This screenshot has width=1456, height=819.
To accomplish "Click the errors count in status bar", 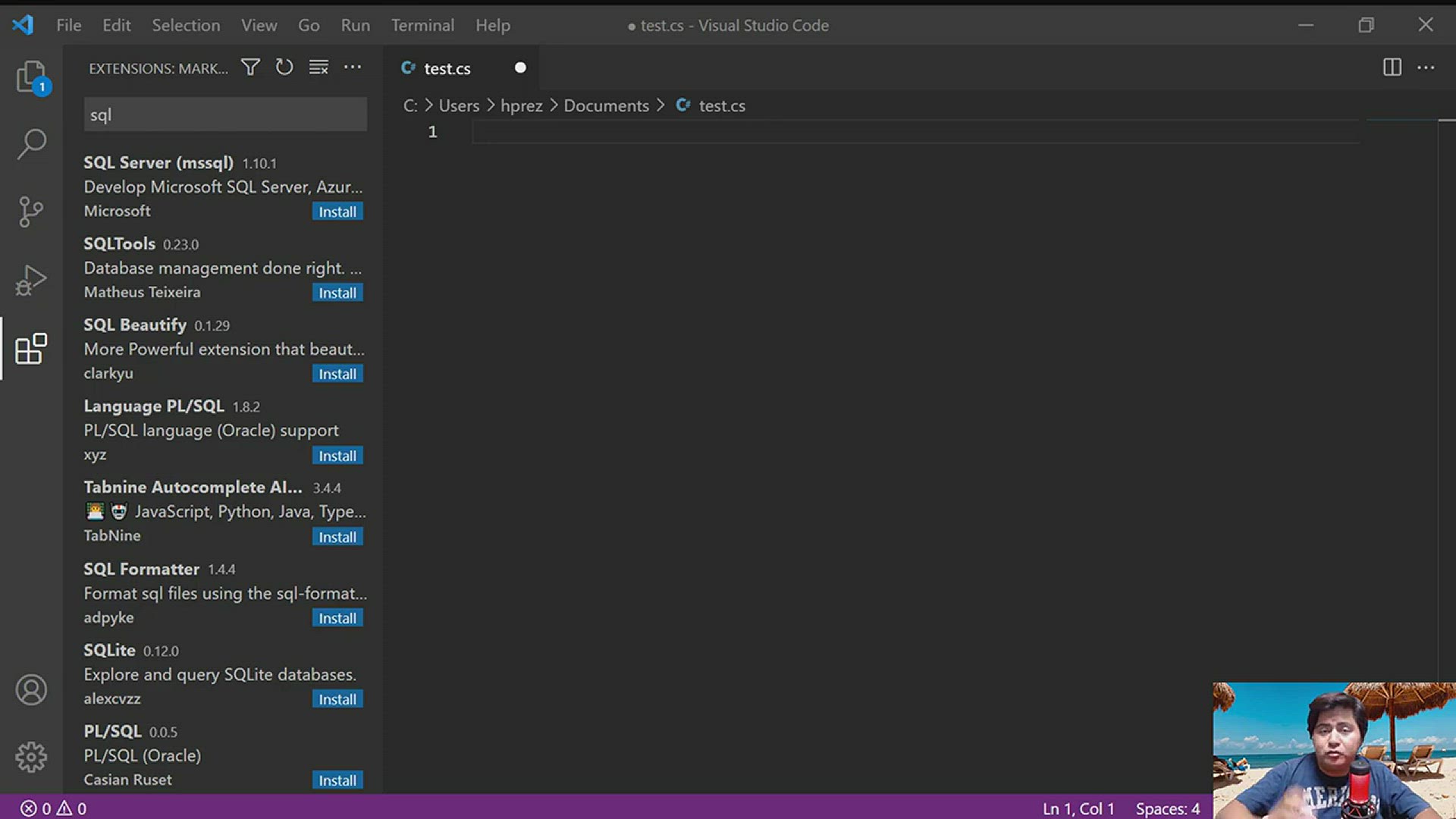I will tap(36, 808).
